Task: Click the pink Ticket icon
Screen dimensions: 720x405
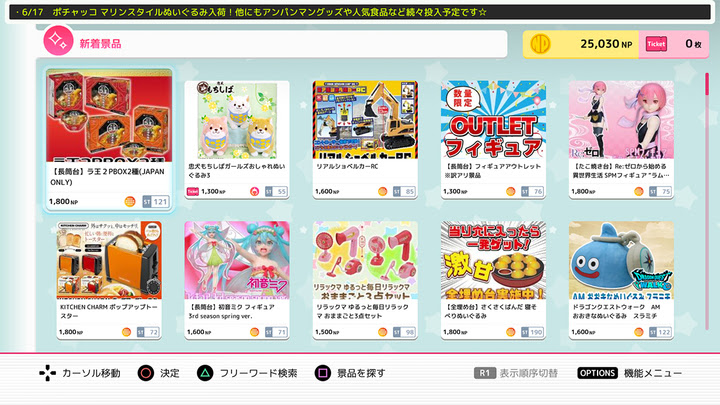Action: tap(656, 44)
